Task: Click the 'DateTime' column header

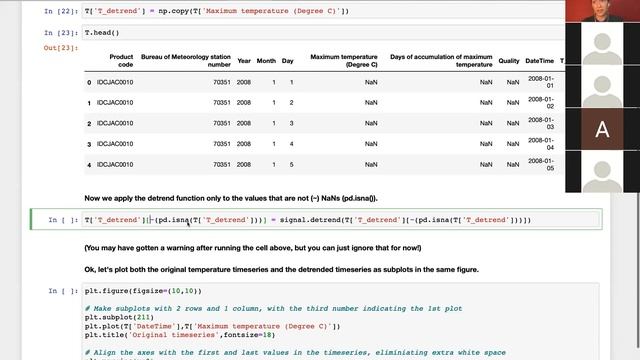Action: tap(539, 61)
